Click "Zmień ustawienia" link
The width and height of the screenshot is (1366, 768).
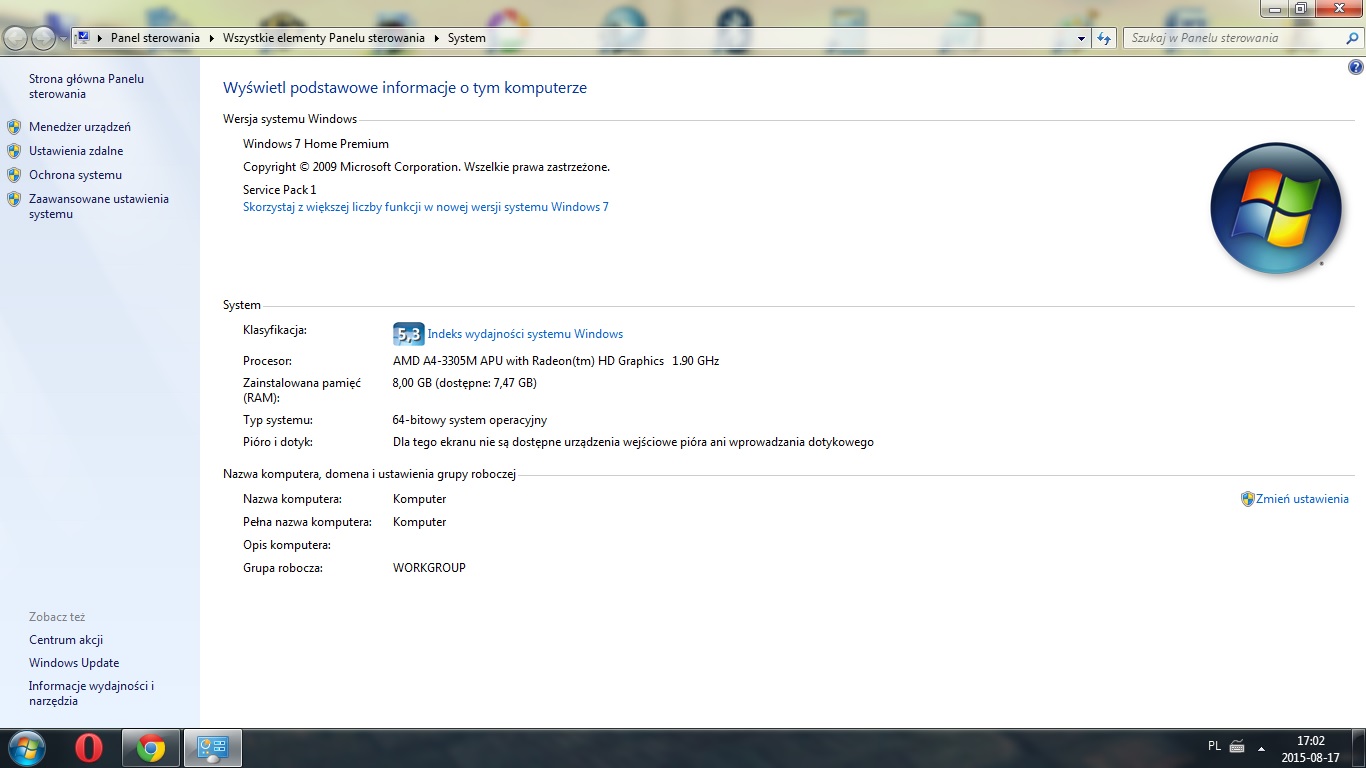point(1301,499)
